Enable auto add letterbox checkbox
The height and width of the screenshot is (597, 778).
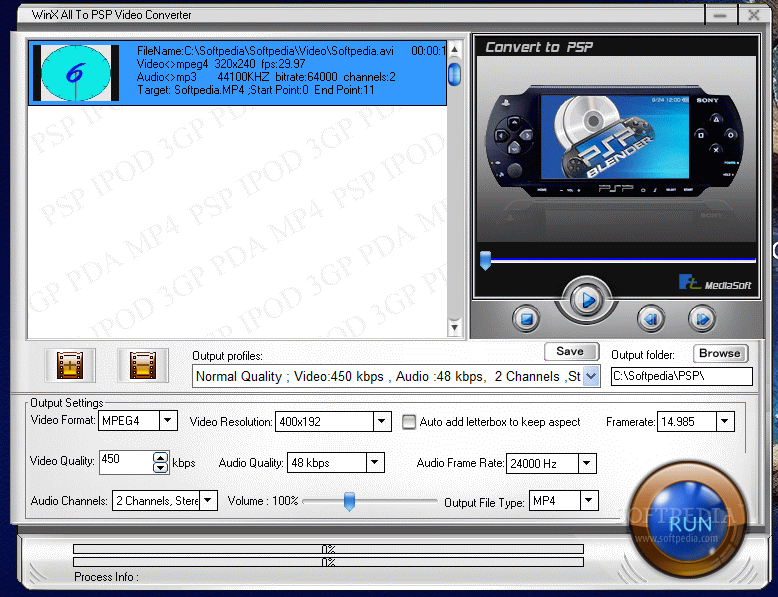[x=409, y=422]
